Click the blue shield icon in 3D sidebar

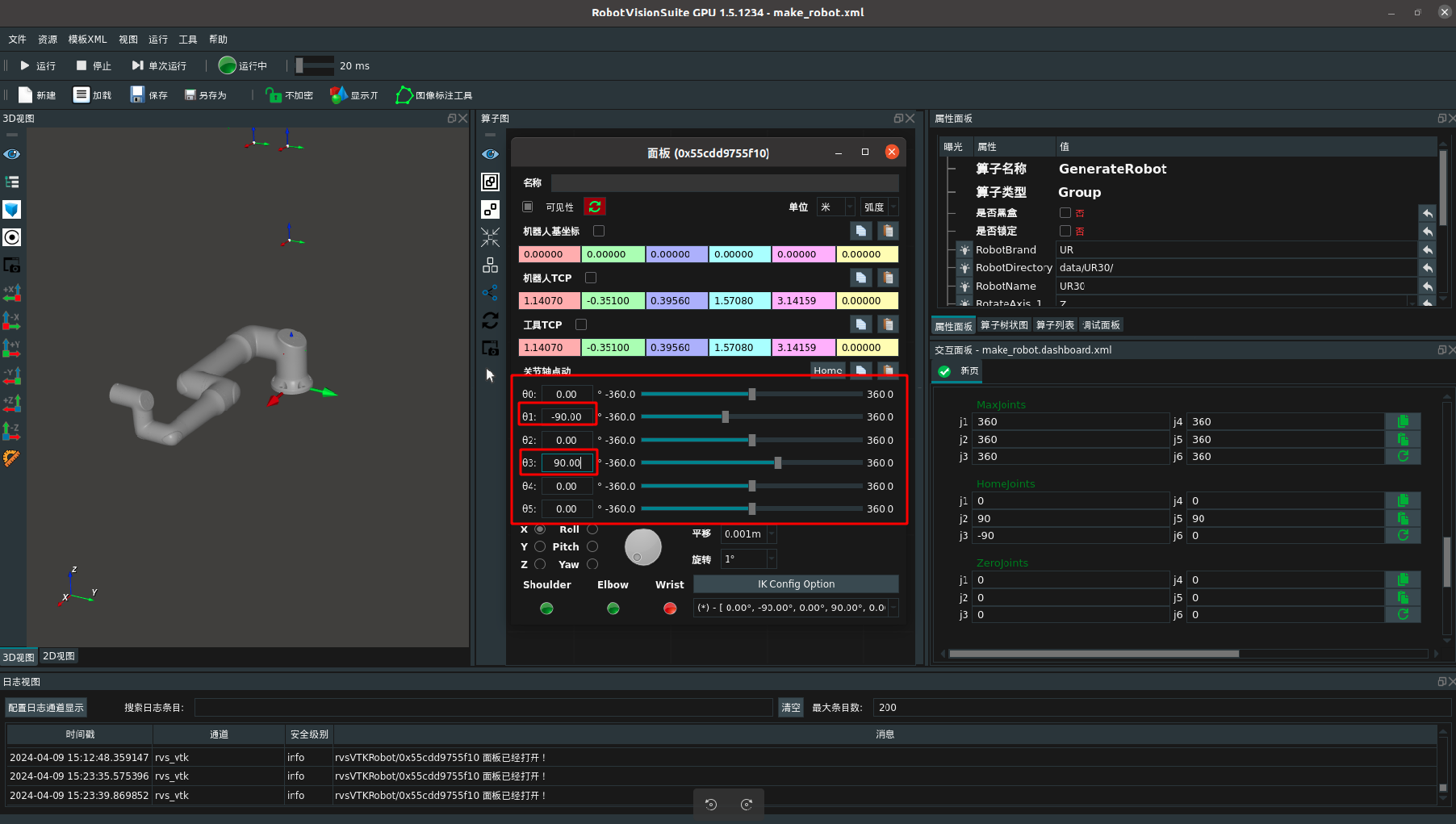12,210
